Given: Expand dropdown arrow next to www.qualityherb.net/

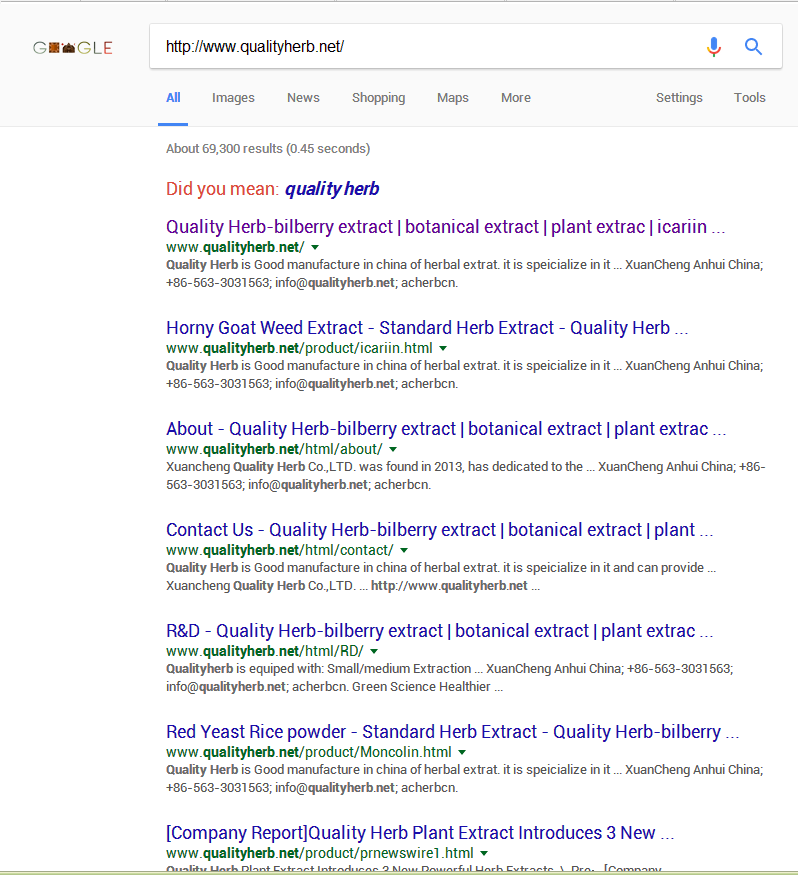Looking at the screenshot, I should pyautogui.click(x=315, y=247).
